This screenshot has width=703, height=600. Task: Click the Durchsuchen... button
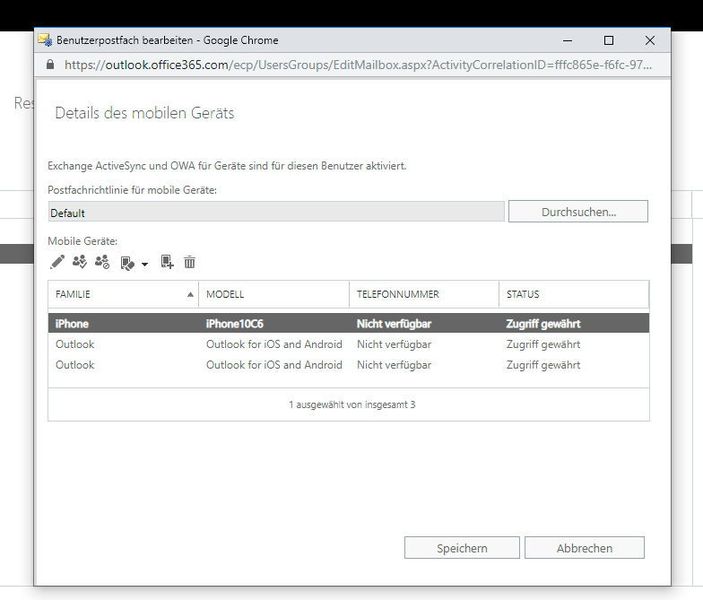[x=578, y=211]
